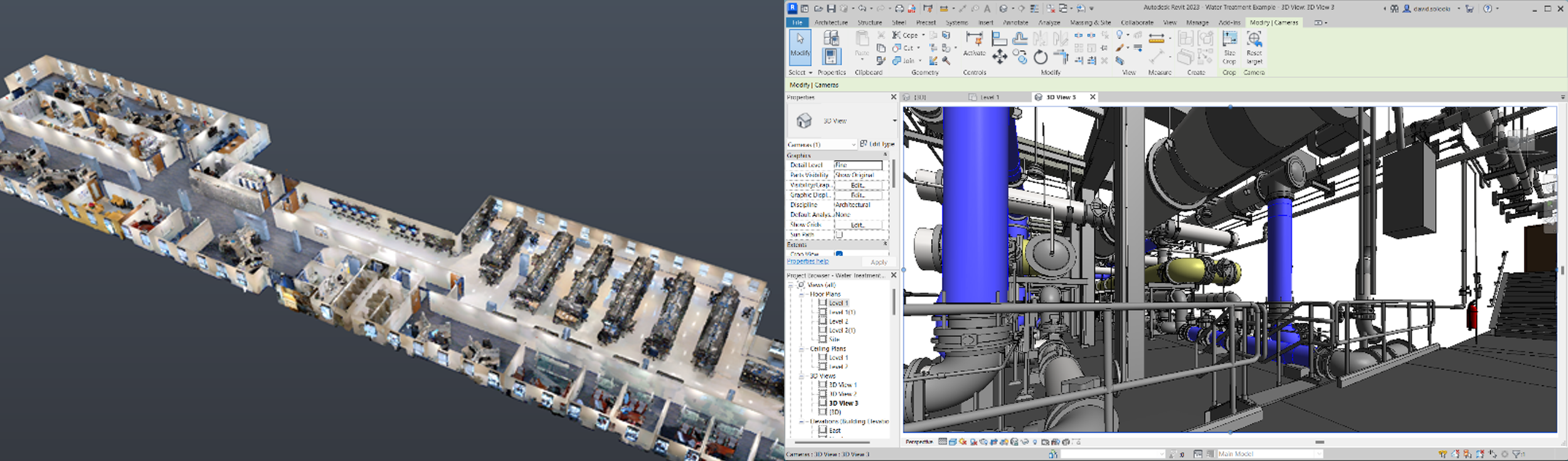This screenshot has width=1568, height=461.
Task: Open the 3D View type selector dropdown
Action: click(x=894, y=120)
